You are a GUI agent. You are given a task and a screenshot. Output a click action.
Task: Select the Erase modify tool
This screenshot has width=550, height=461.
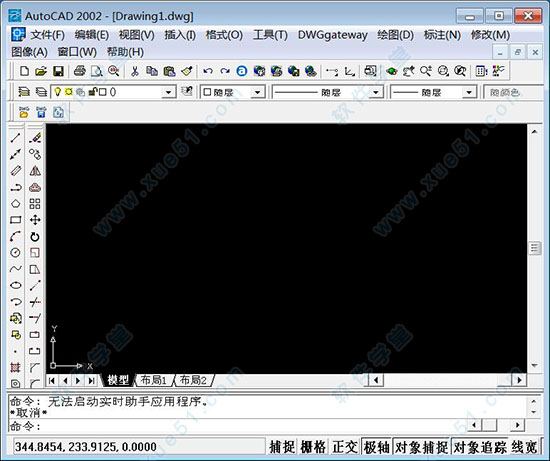tap(35, 138)
